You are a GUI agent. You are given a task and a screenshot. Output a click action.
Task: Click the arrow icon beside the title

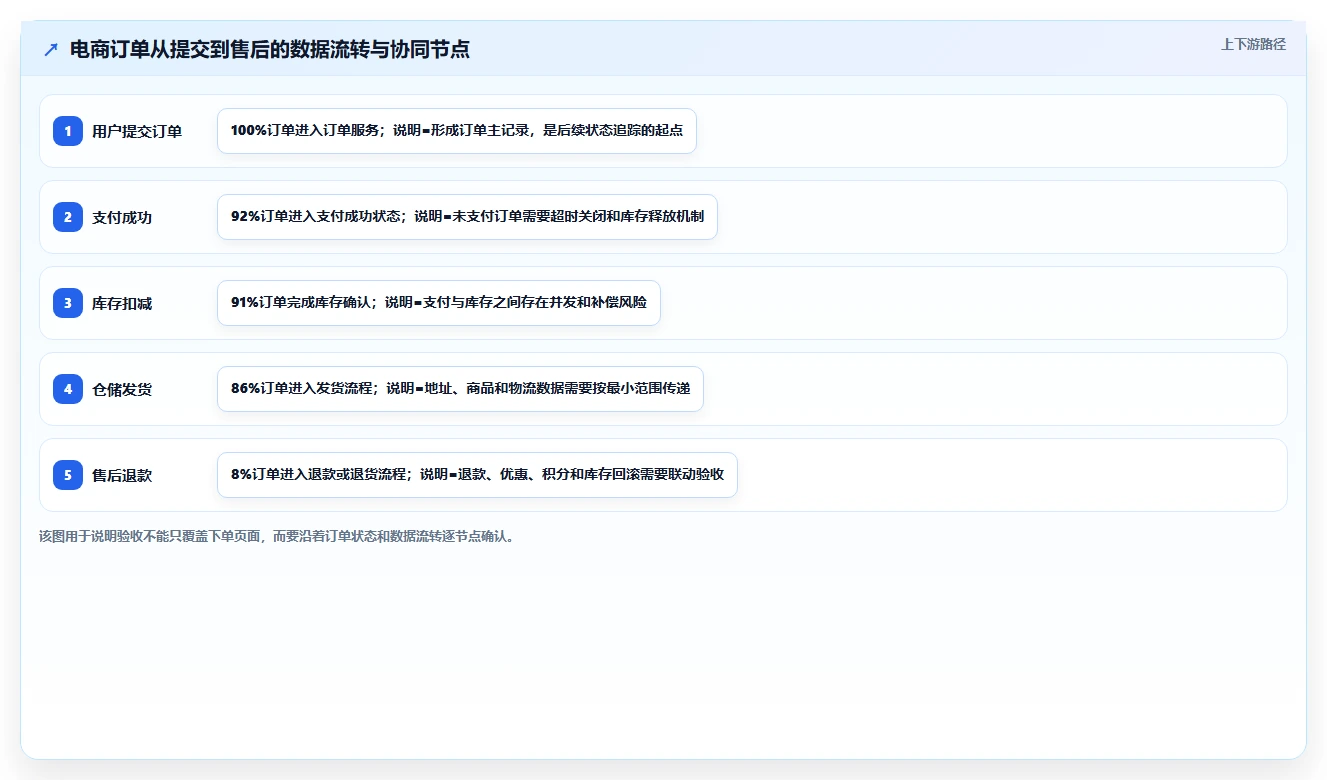[x=51, y=49]
